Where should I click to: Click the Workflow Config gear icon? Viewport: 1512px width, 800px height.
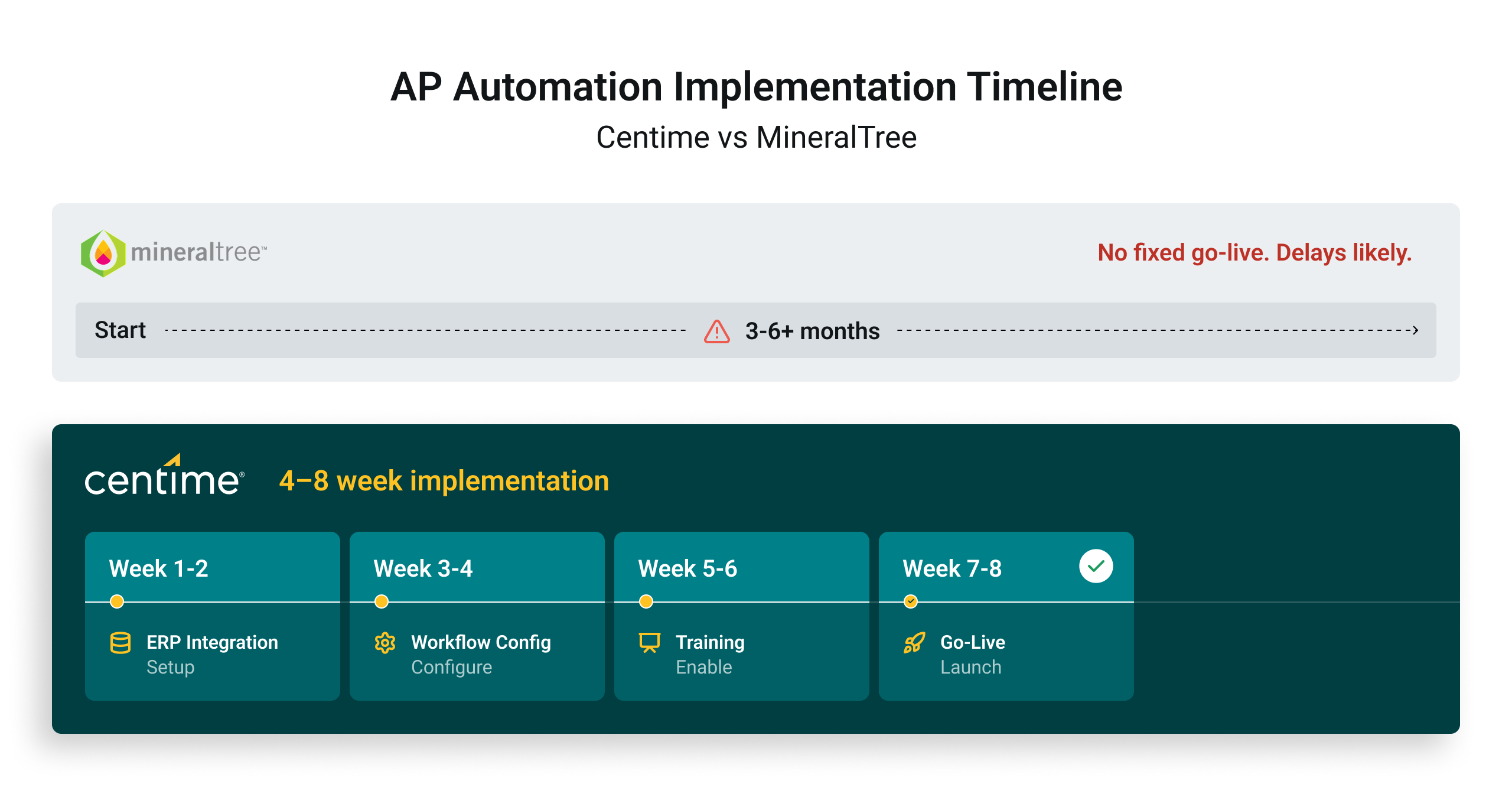(x=385, y=643)
